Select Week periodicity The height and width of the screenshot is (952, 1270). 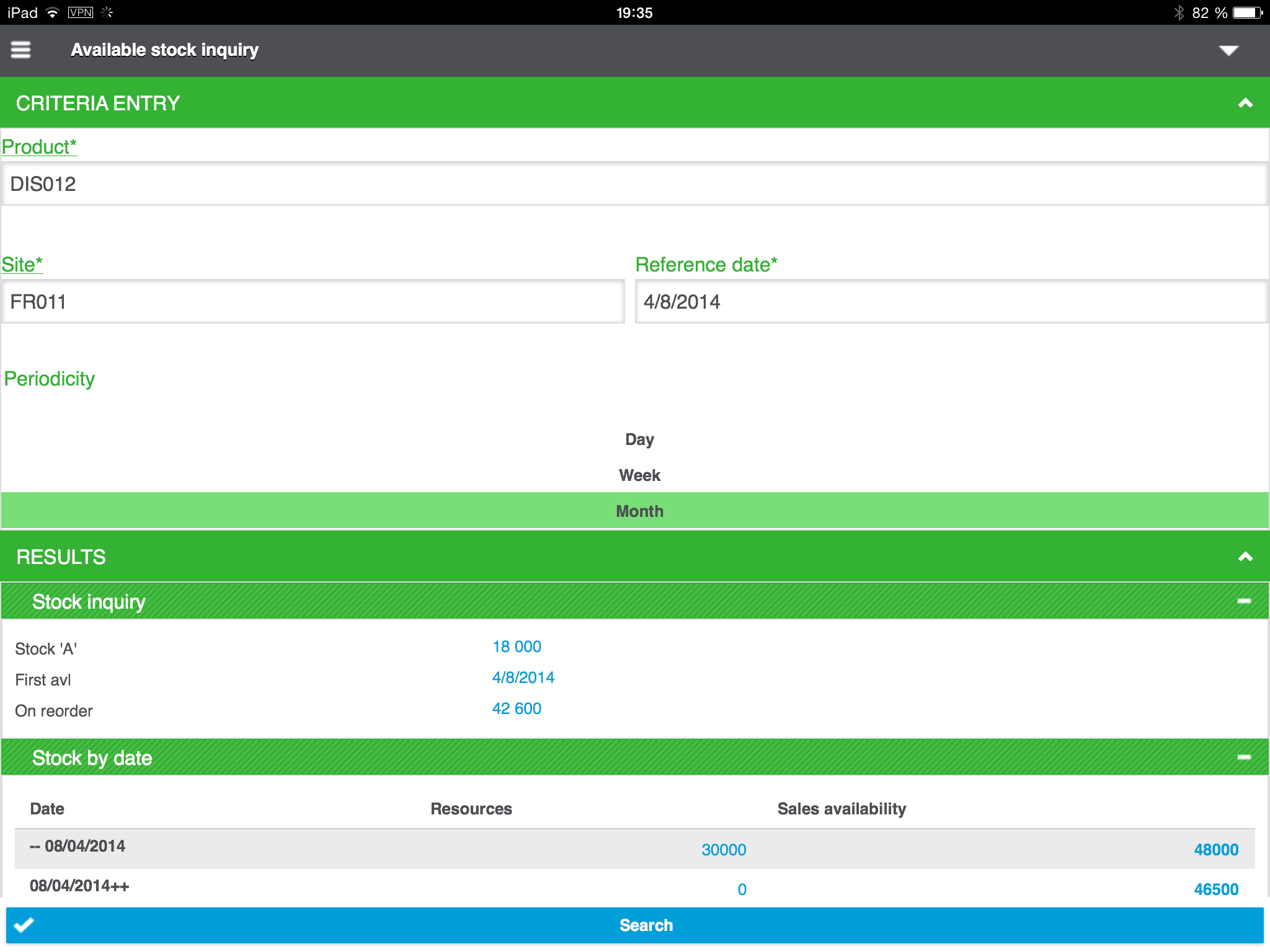[639, 475]
